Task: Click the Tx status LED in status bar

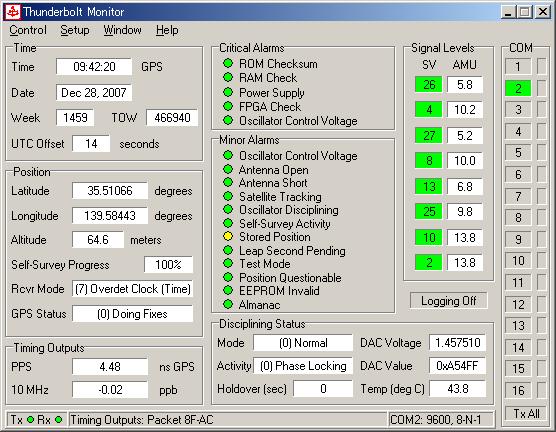Action: pos(30,420)
